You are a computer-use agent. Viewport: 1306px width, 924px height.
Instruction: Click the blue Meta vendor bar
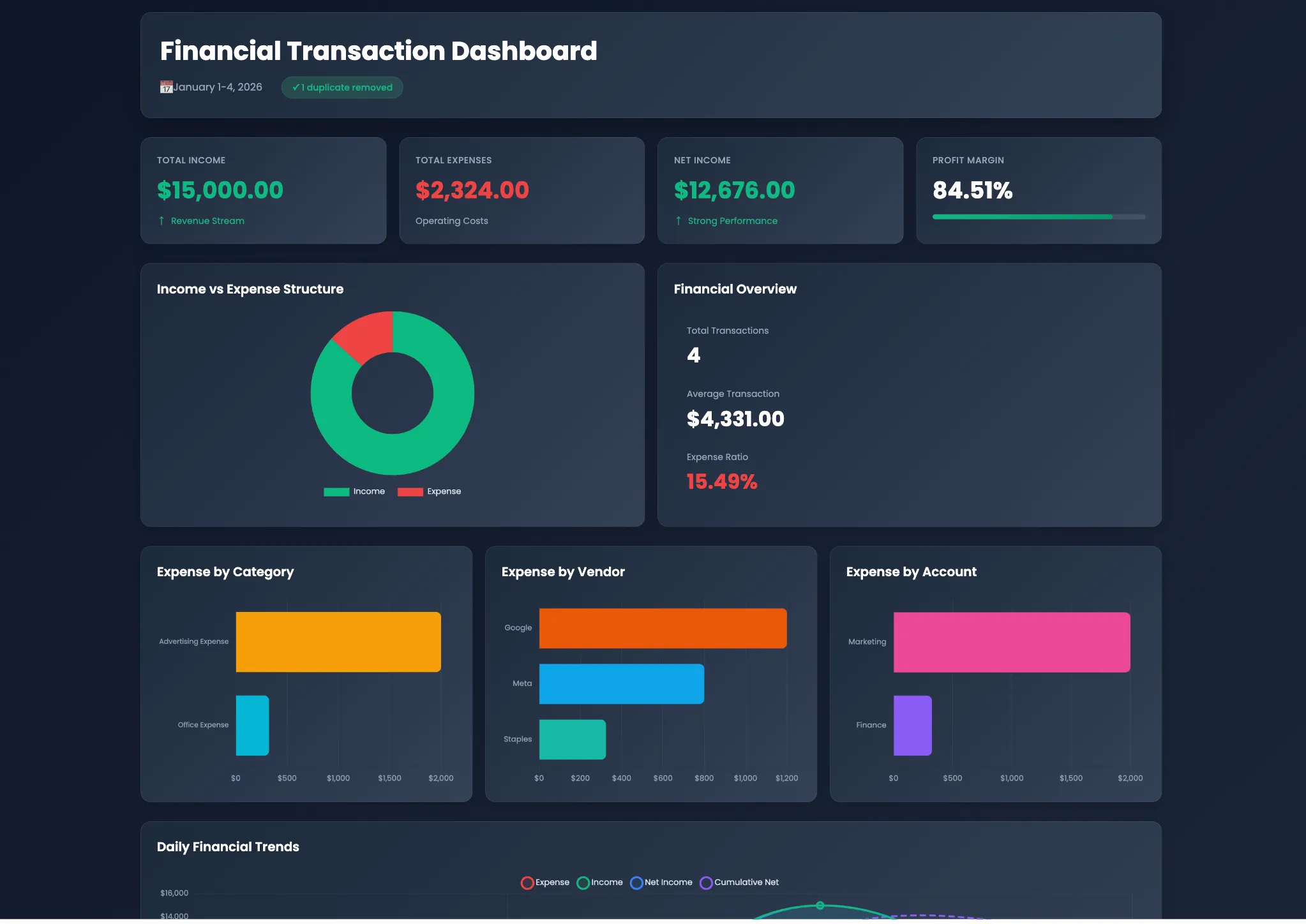pyautogui.click(x=621, y=683)
